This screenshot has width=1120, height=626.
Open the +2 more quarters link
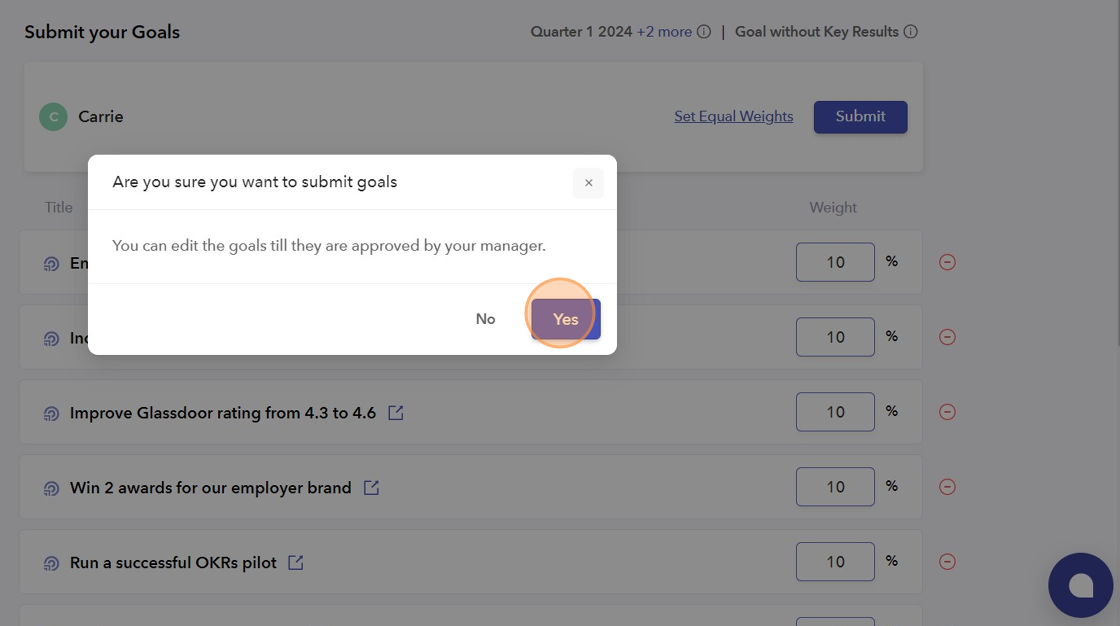(664, 32)
